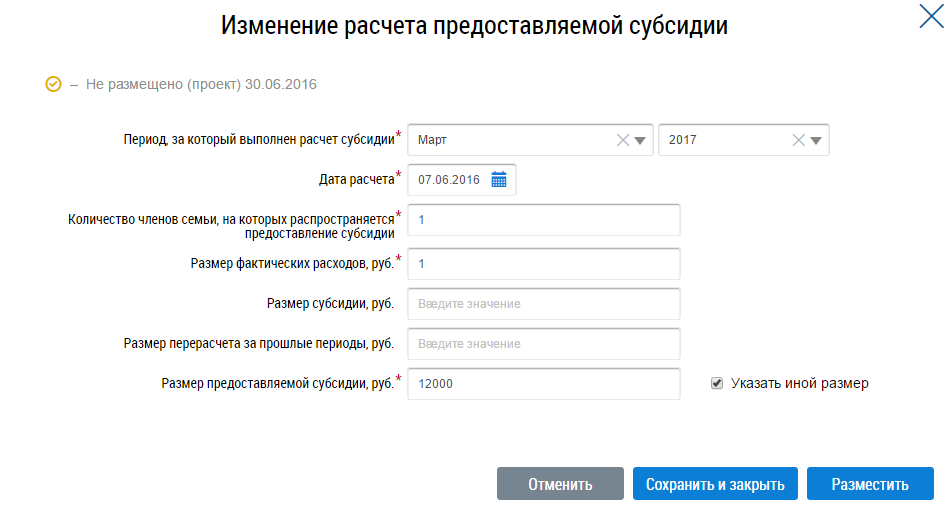Expand the month dropdown arrow
This screenshot has height=514, width=950.
[641, 140]
